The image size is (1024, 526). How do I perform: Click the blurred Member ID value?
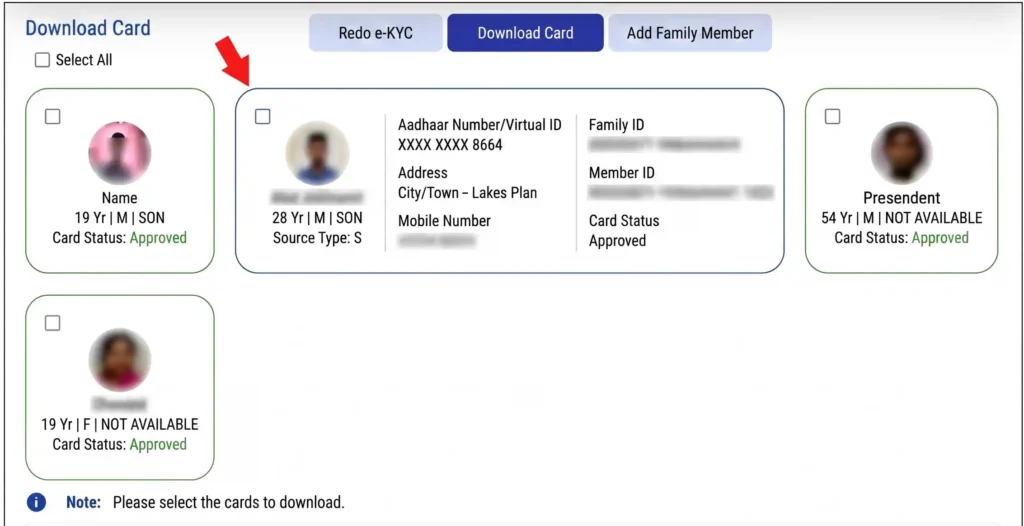[680, 193]
